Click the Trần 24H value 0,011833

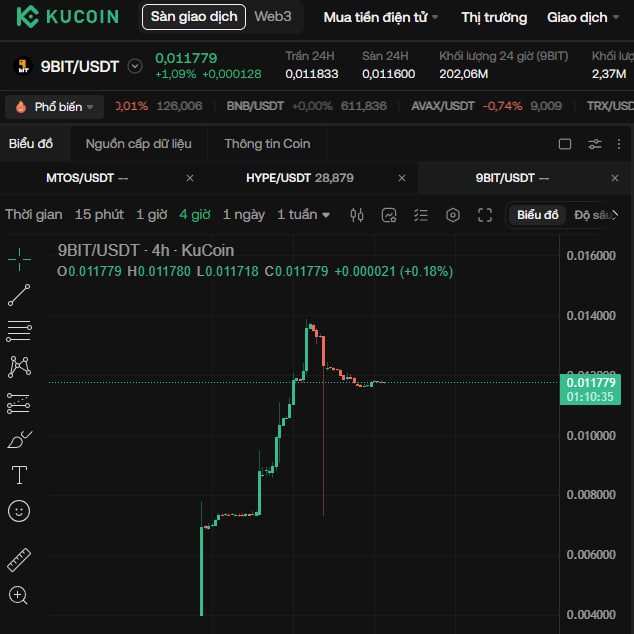(312, 74)
